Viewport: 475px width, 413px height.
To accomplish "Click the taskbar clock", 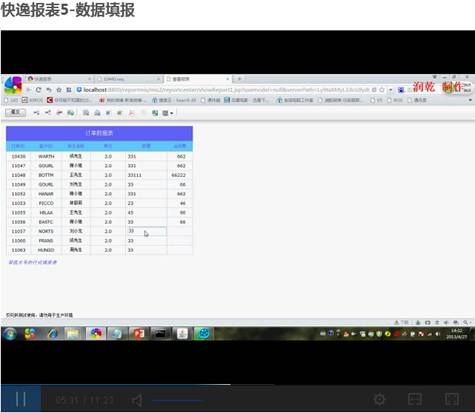I will (457, 334).
